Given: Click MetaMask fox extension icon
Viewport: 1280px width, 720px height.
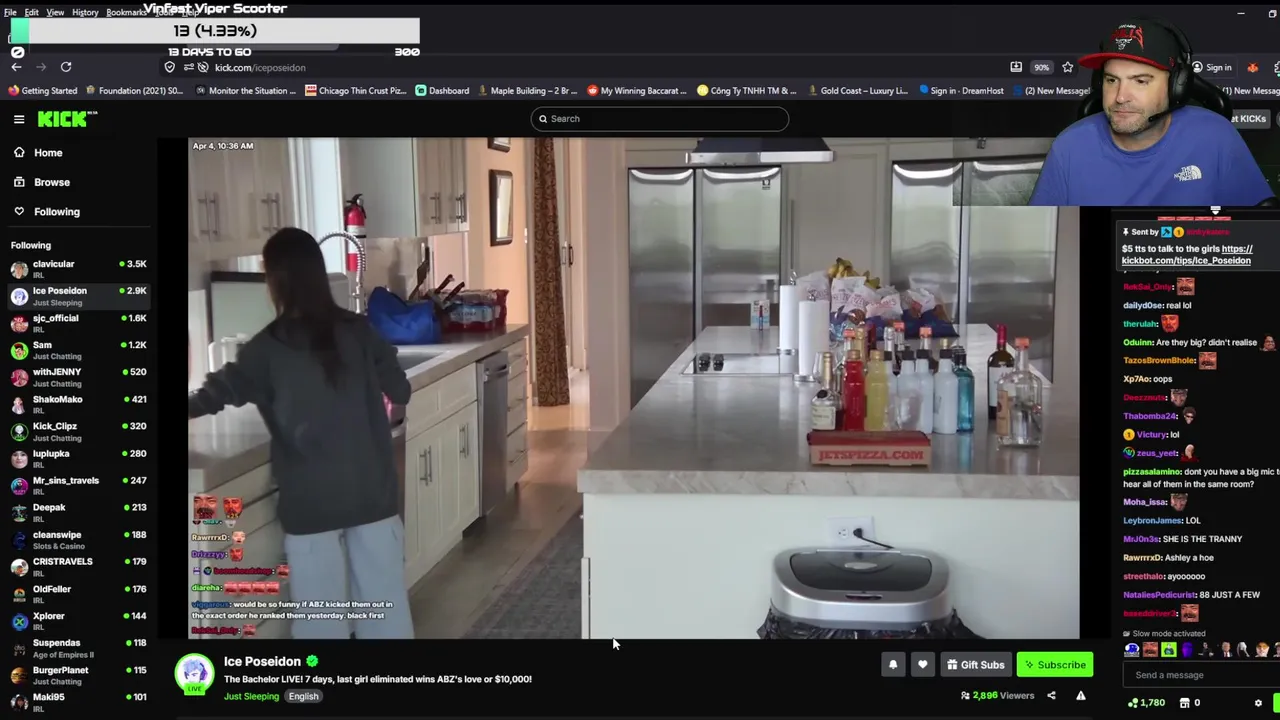Looking at the screenshot, I should [1252, 67].
